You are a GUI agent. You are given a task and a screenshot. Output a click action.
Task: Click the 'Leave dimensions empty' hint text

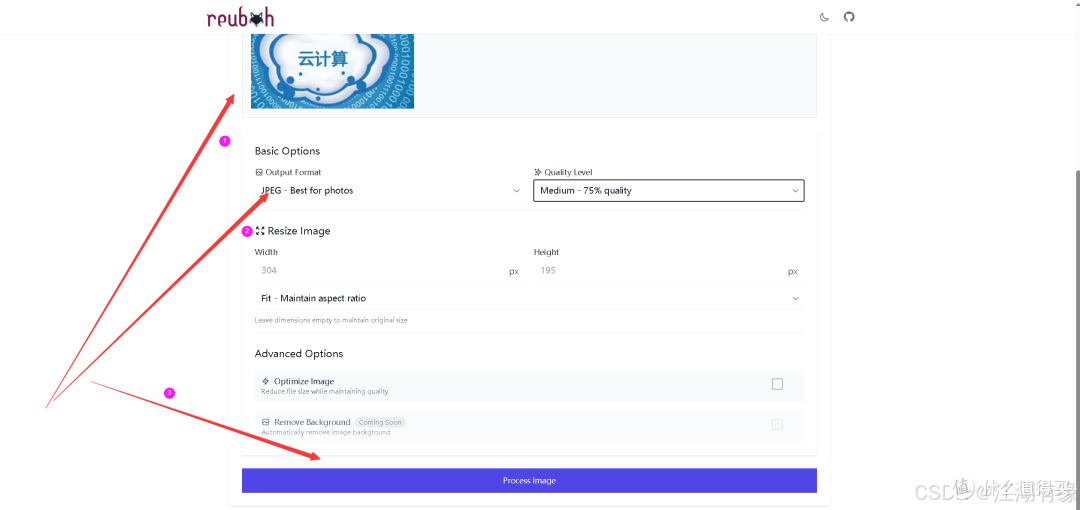point(331,320)
